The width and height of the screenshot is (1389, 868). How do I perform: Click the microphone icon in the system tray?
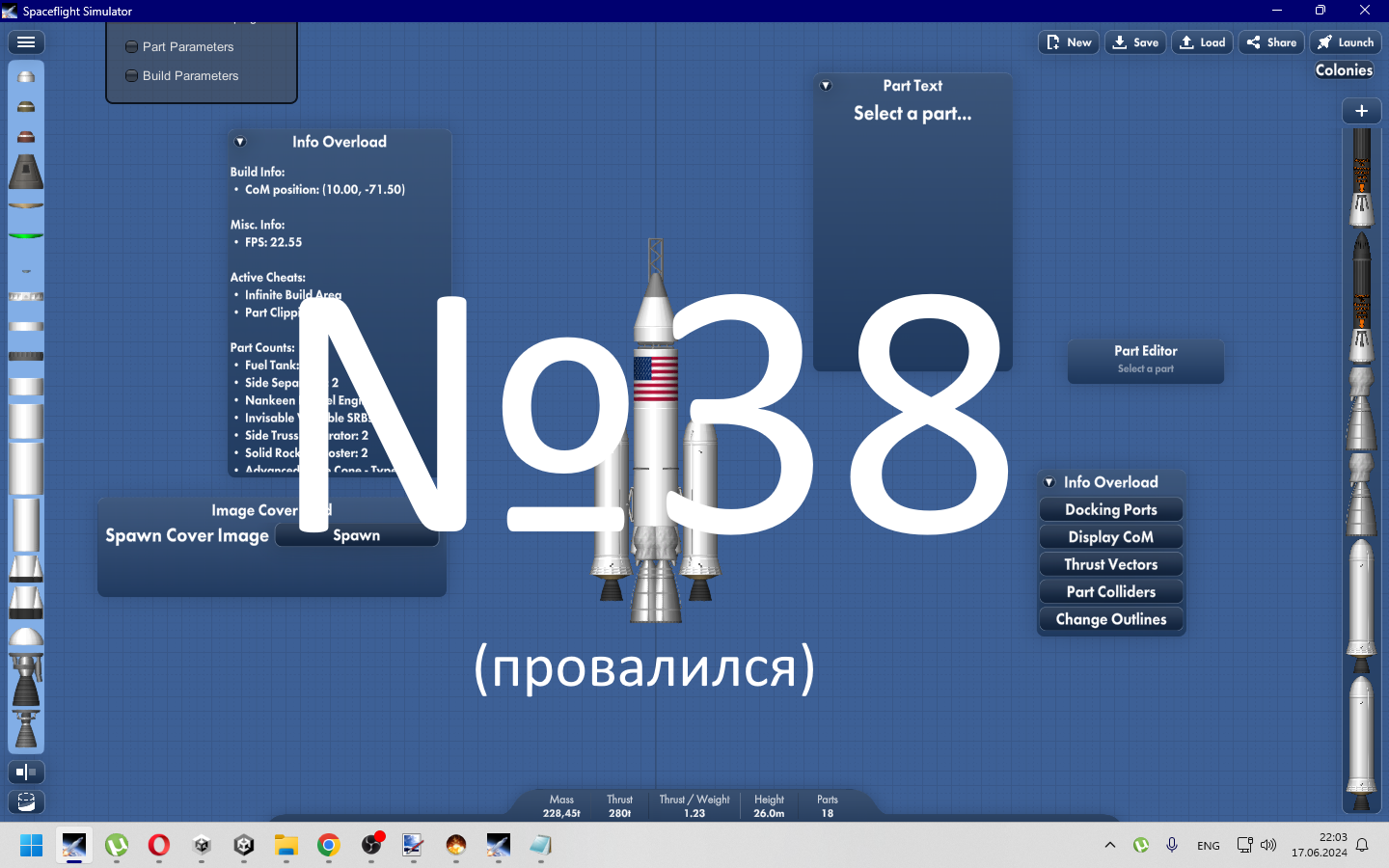click(x=1172, y=845)
